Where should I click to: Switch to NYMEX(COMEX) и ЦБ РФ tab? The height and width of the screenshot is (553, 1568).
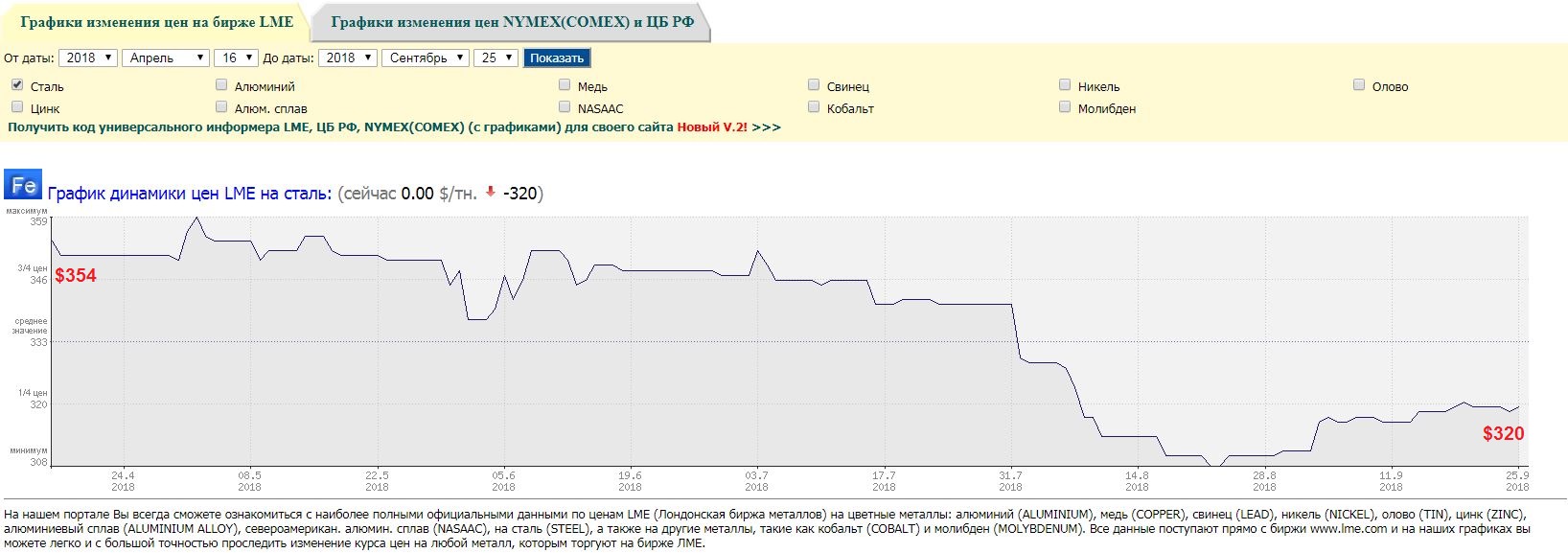(x=512, y=22)
